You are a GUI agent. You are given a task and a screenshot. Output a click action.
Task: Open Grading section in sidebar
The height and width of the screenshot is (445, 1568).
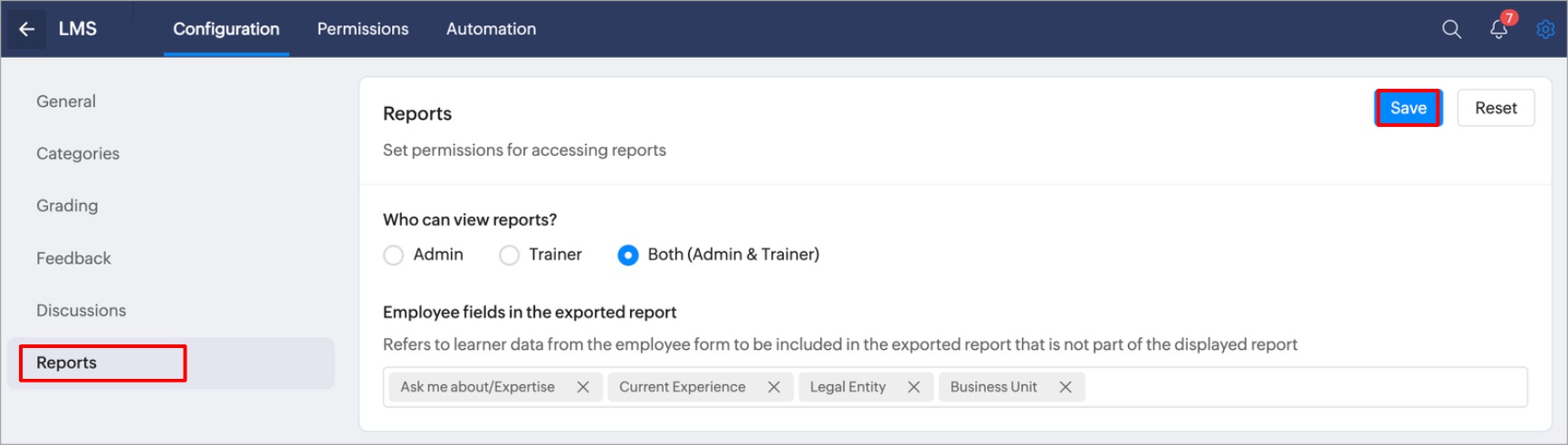[x=67, y=206]
